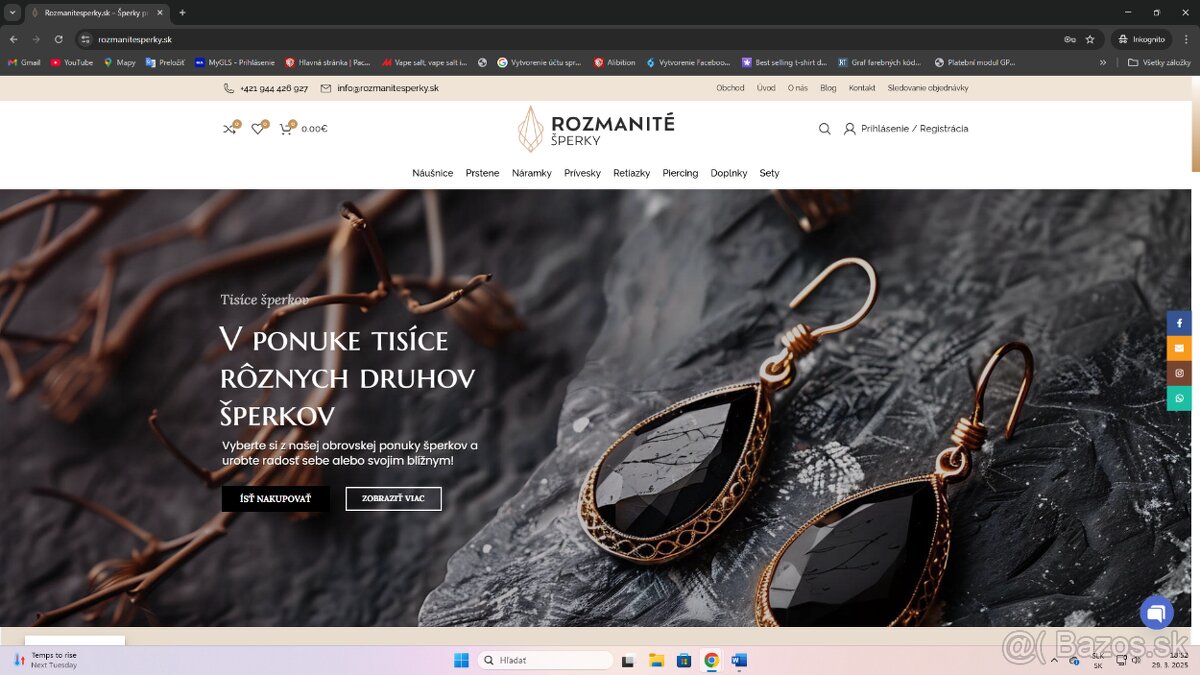Image resolution: width=1200 pixels, height=675 pixels.
Task: Open the browser tab search dropdown
Action: coord(13,13)
